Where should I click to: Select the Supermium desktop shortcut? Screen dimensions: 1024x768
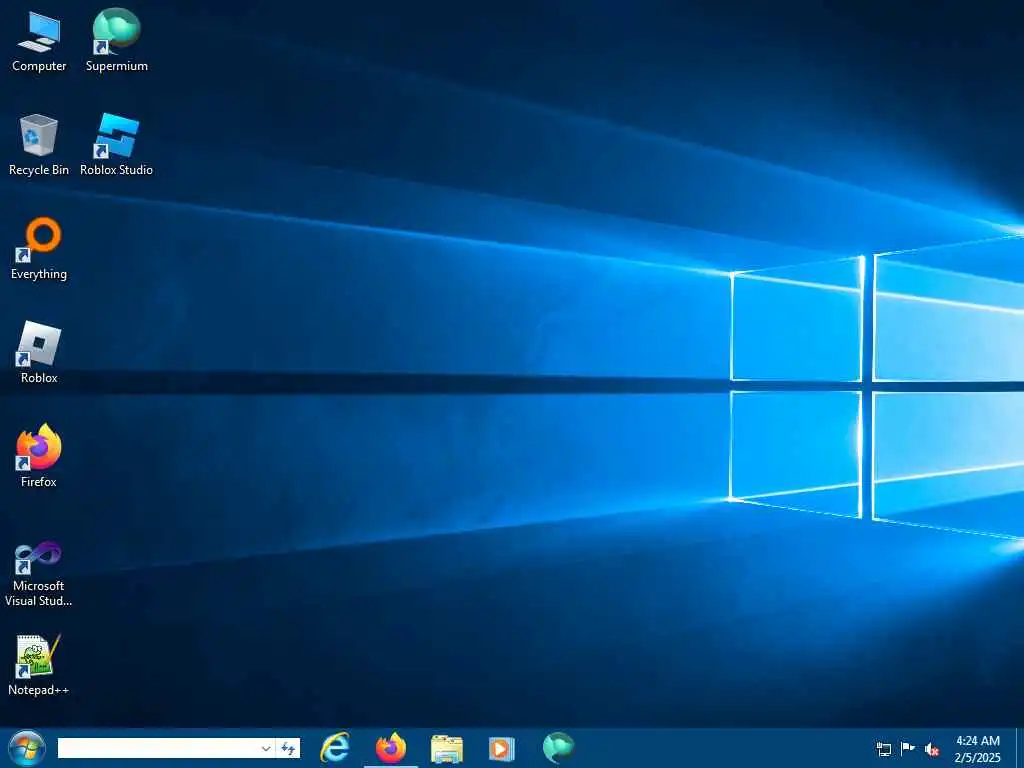116,40
